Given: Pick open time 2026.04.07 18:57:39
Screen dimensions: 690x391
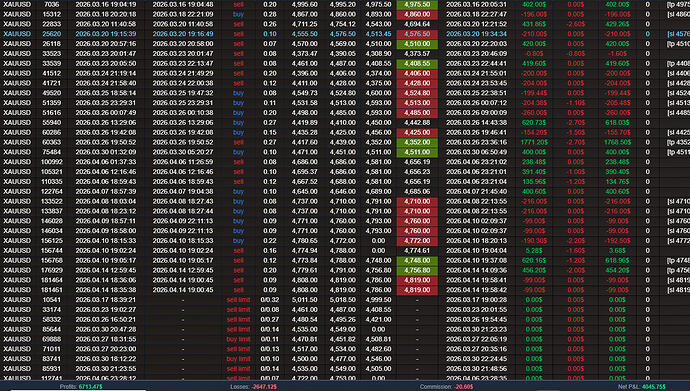Looking at the screenshot, I should [x=106, y=191].
